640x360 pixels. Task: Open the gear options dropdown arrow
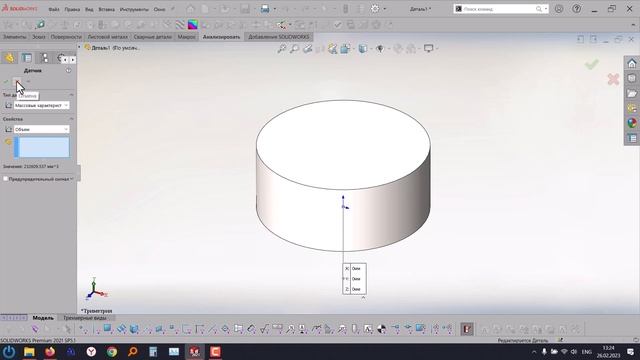[384, 9]
